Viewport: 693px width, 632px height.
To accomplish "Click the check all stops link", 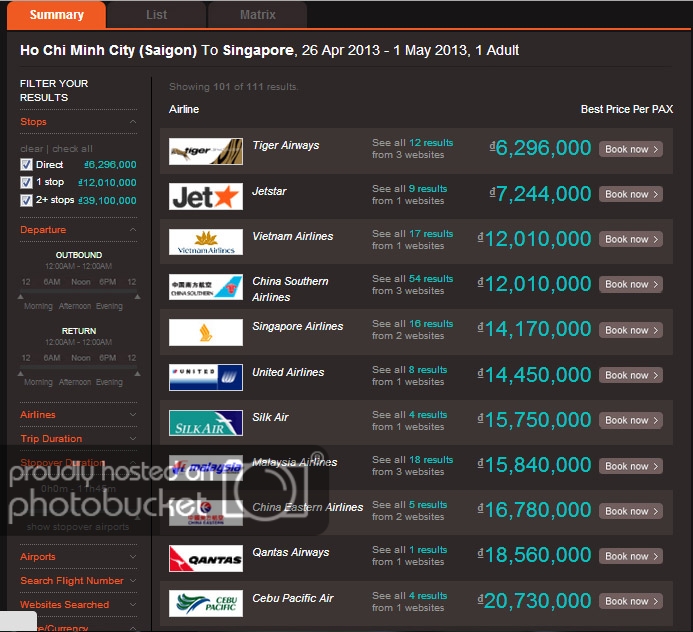I will click(x=72, y=149).
